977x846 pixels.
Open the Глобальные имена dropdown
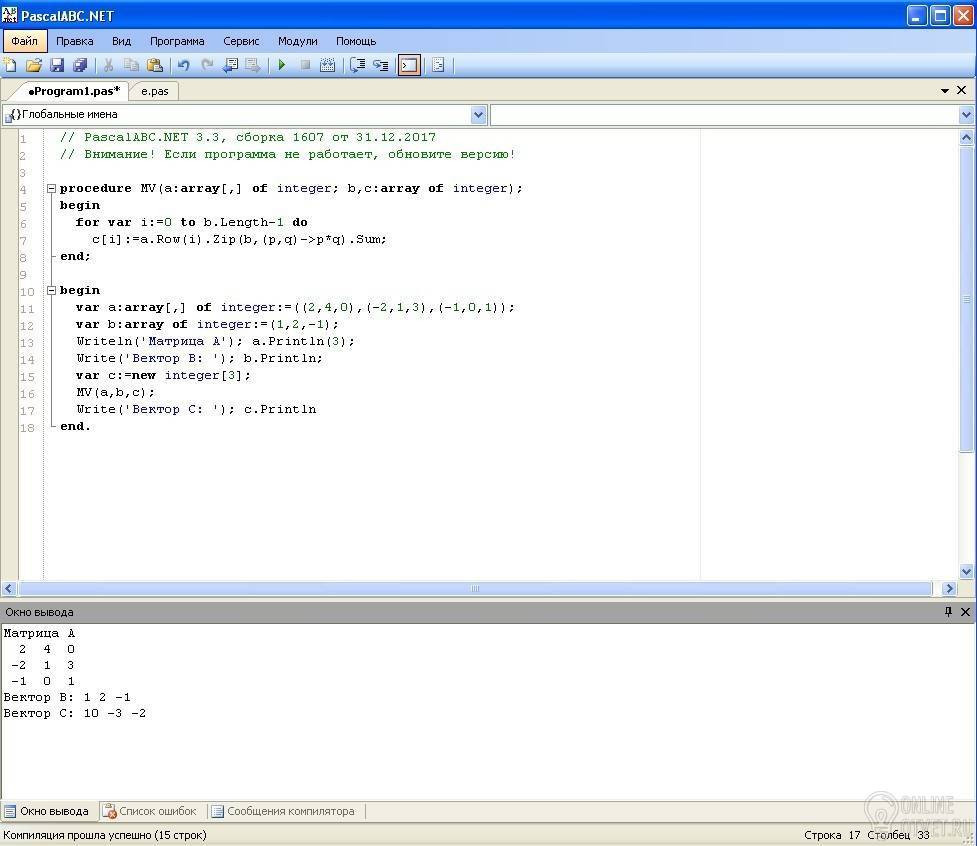(479, 115)
